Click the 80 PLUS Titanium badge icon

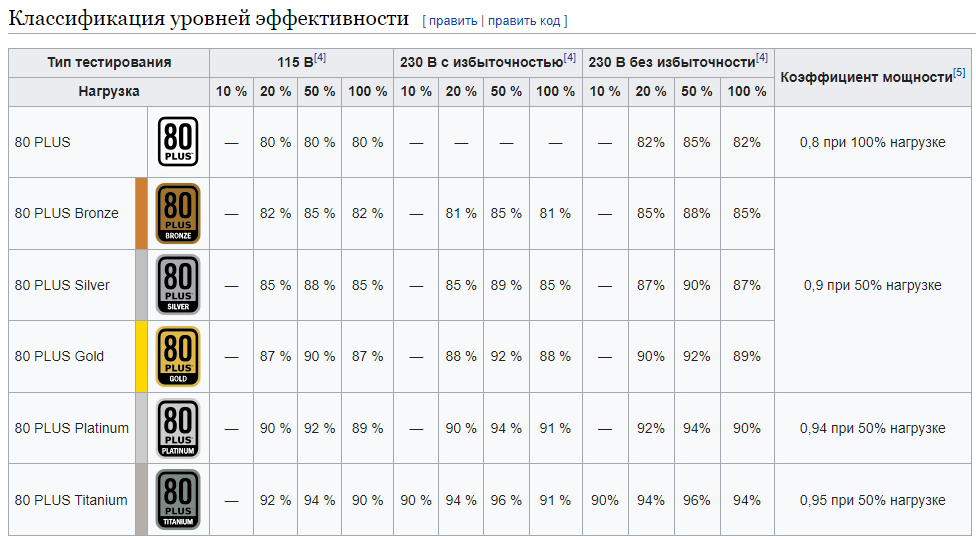(x=178, y=500)
